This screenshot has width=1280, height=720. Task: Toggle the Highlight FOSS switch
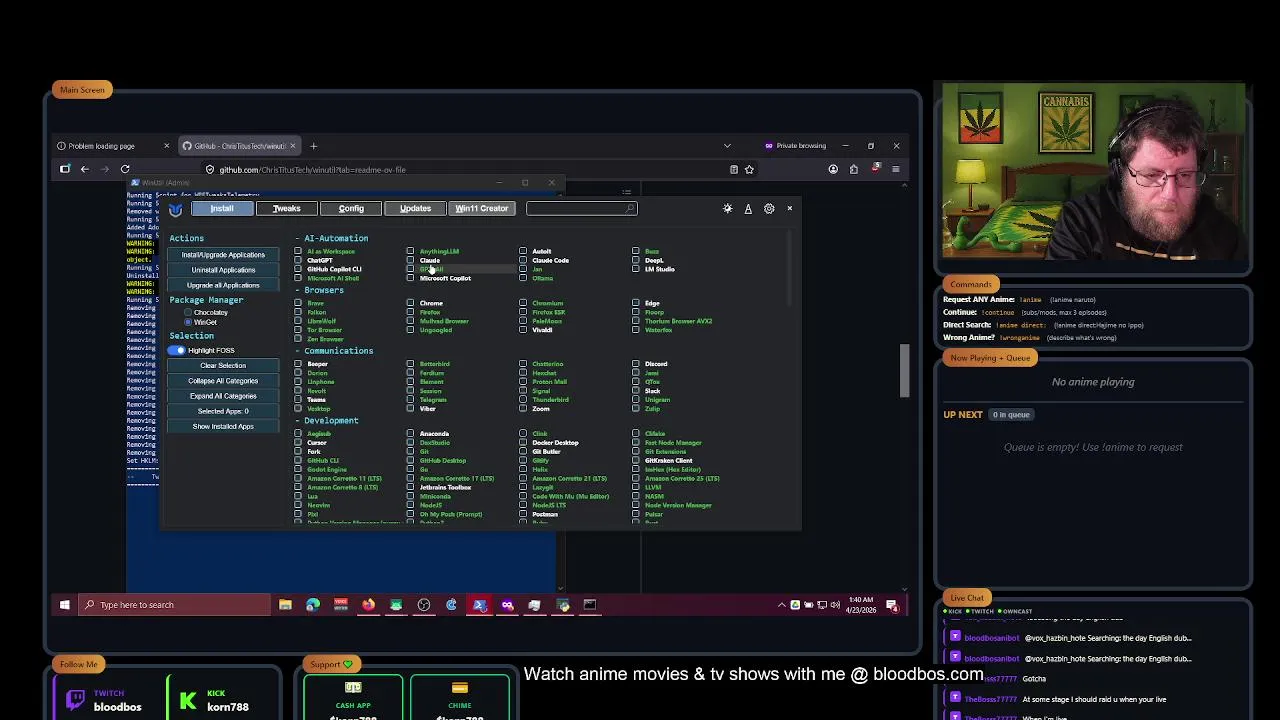pyautogui.click(x=177, y=351)
